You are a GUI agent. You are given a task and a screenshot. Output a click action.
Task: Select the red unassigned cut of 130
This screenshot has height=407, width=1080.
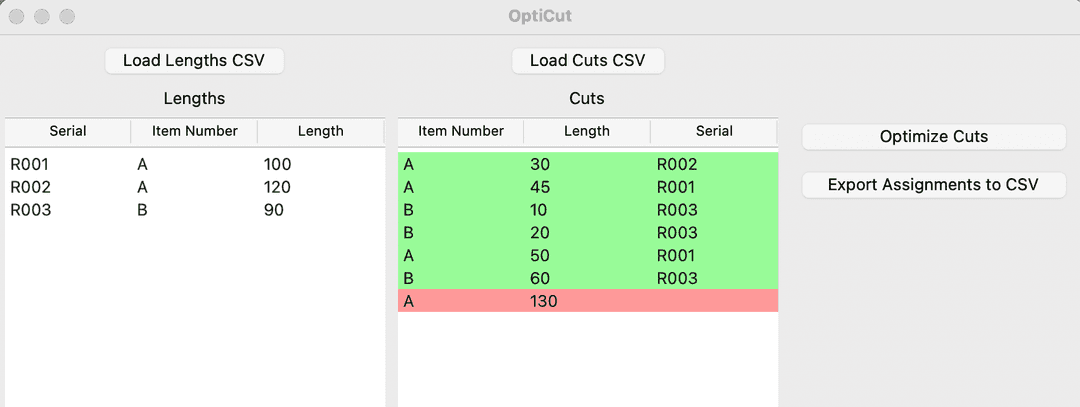587,301
